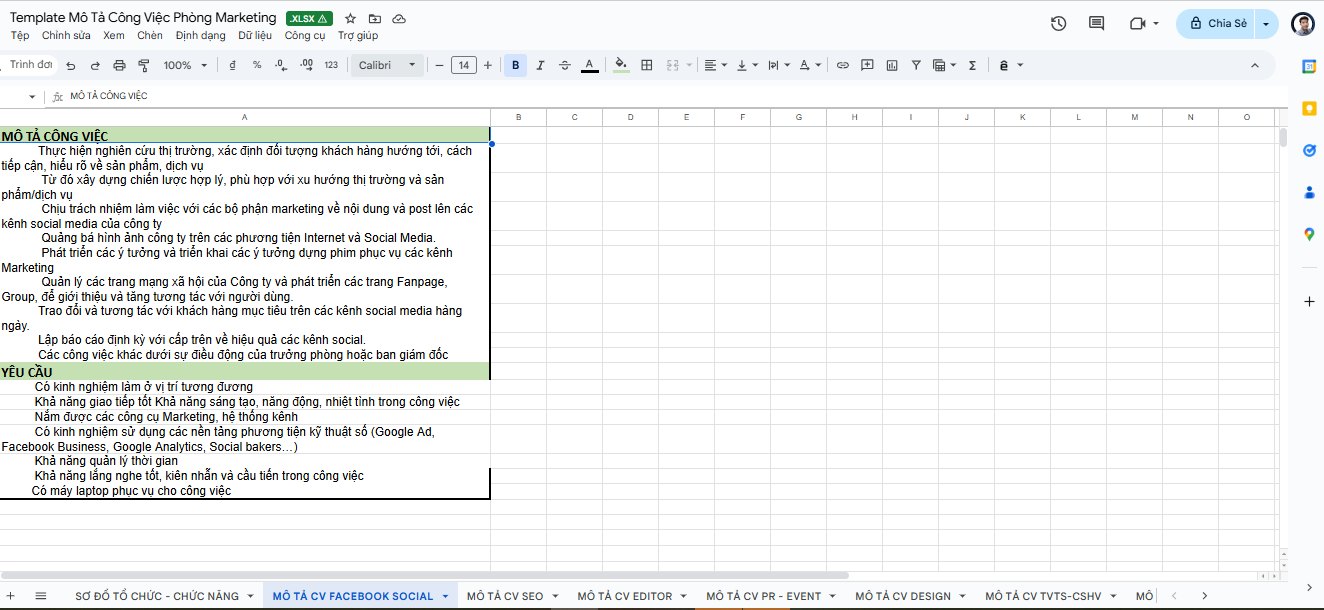Expand the horizontal align dropdown
The image size is (1324, 610).
pos(715,65)
